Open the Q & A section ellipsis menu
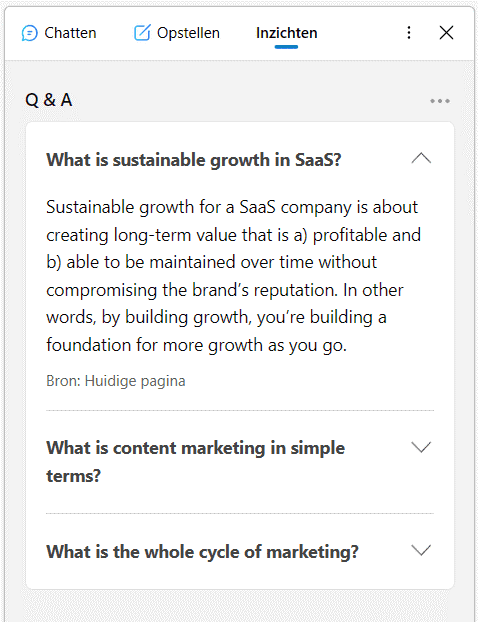Image resolution: width=478 pixels, height=622 pixels. (x=440, y=101)
